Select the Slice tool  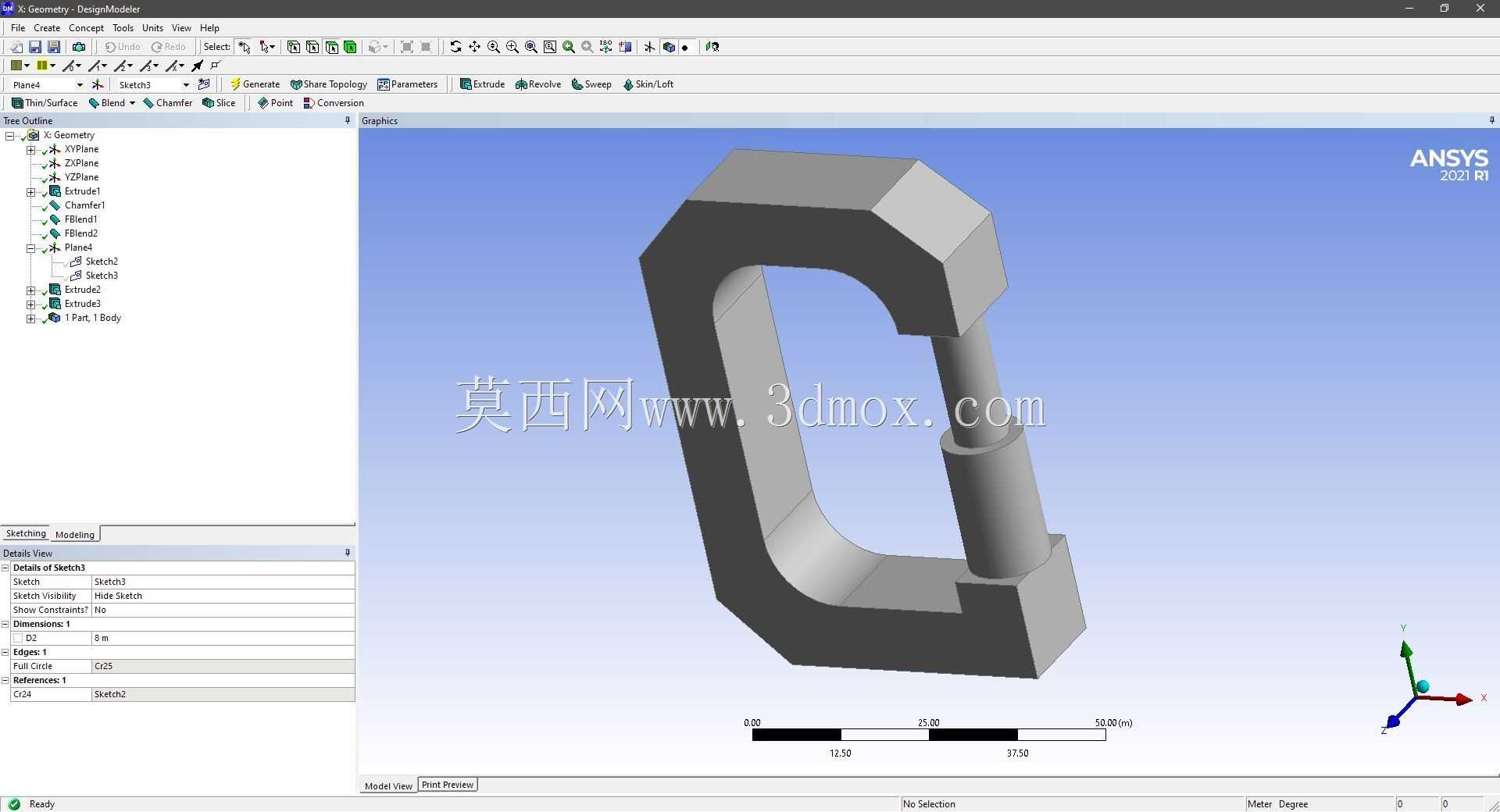[x=219, y=103]
